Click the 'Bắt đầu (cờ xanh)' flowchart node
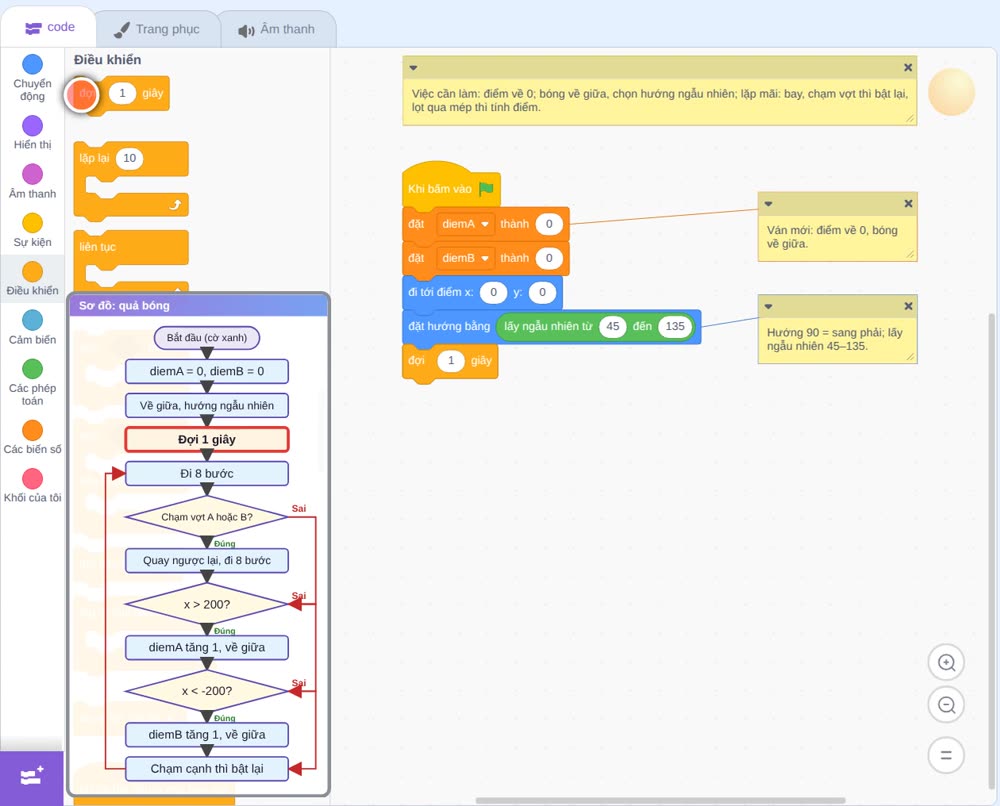The height and width of the screenshot is (806, 1000). coord(207,338)
